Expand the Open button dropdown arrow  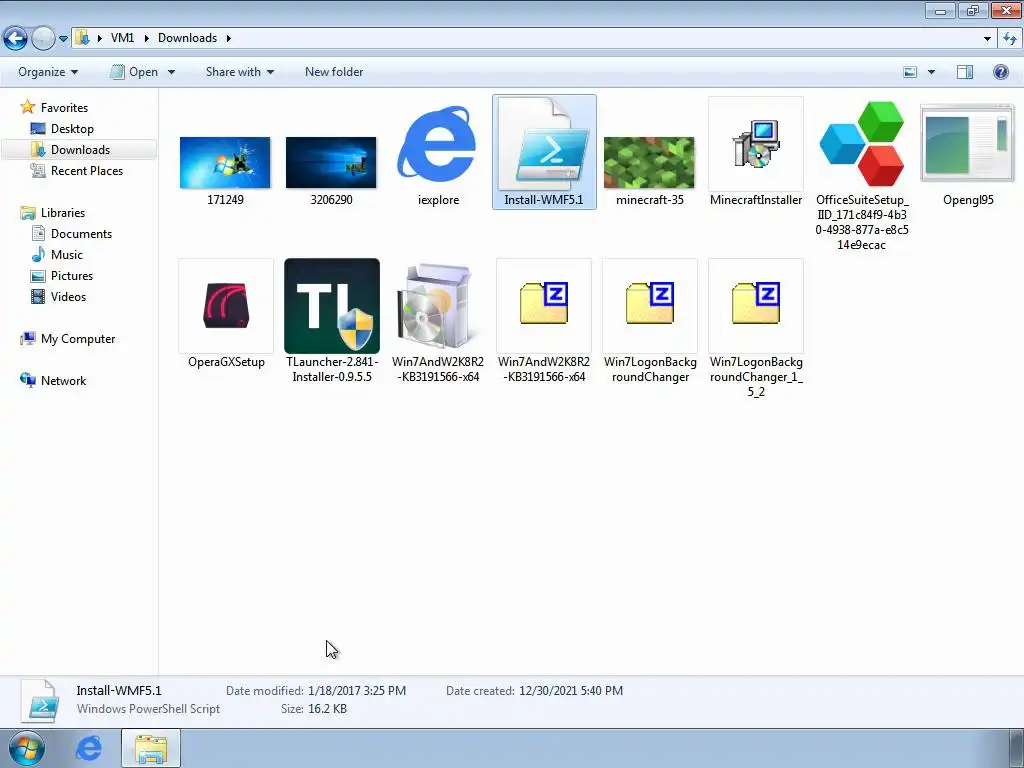tap(171, 72)
